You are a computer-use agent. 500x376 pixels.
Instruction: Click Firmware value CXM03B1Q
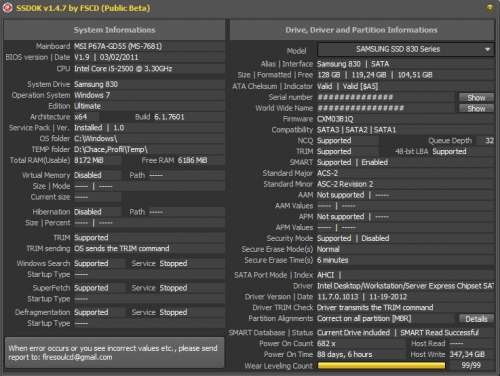pos(335,119)
